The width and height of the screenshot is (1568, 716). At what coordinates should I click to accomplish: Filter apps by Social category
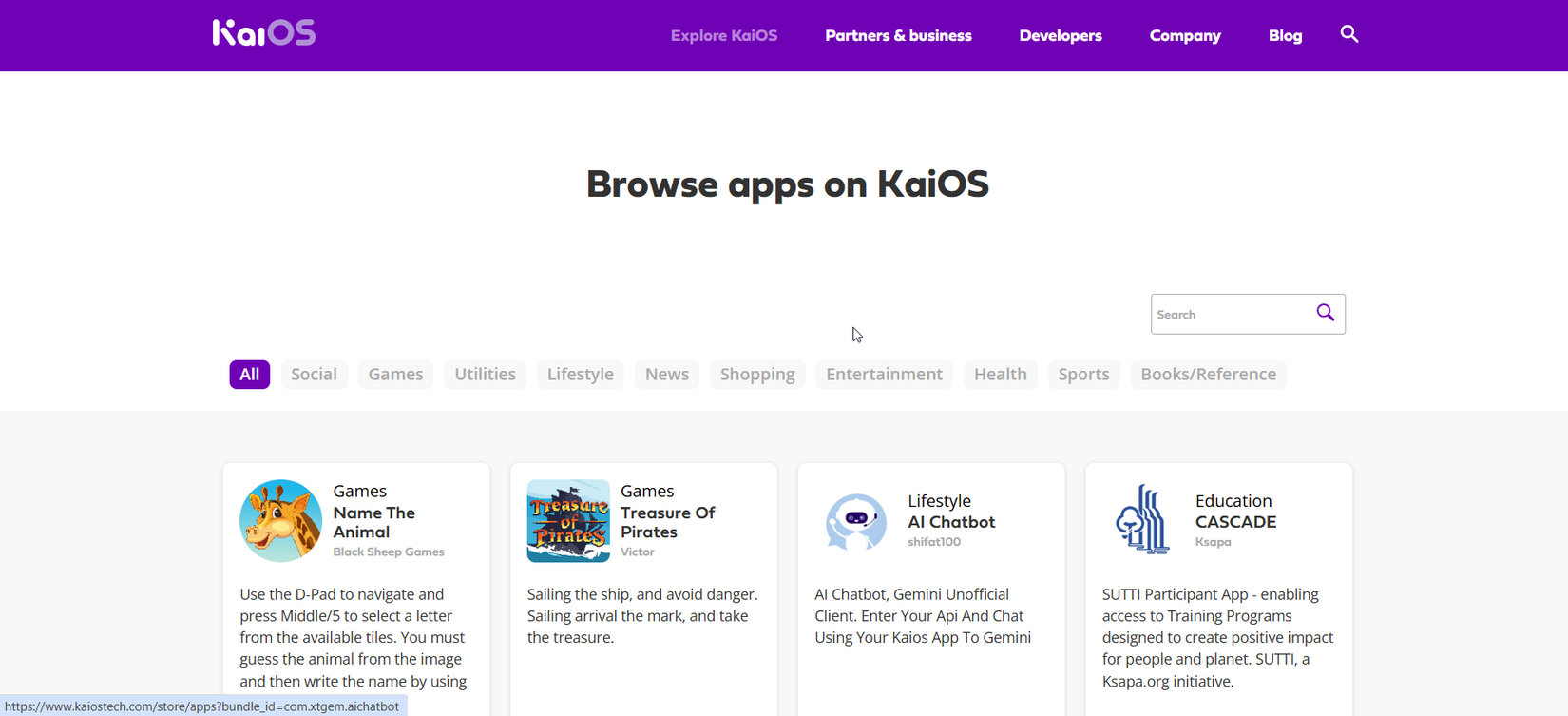click(314, 374)
